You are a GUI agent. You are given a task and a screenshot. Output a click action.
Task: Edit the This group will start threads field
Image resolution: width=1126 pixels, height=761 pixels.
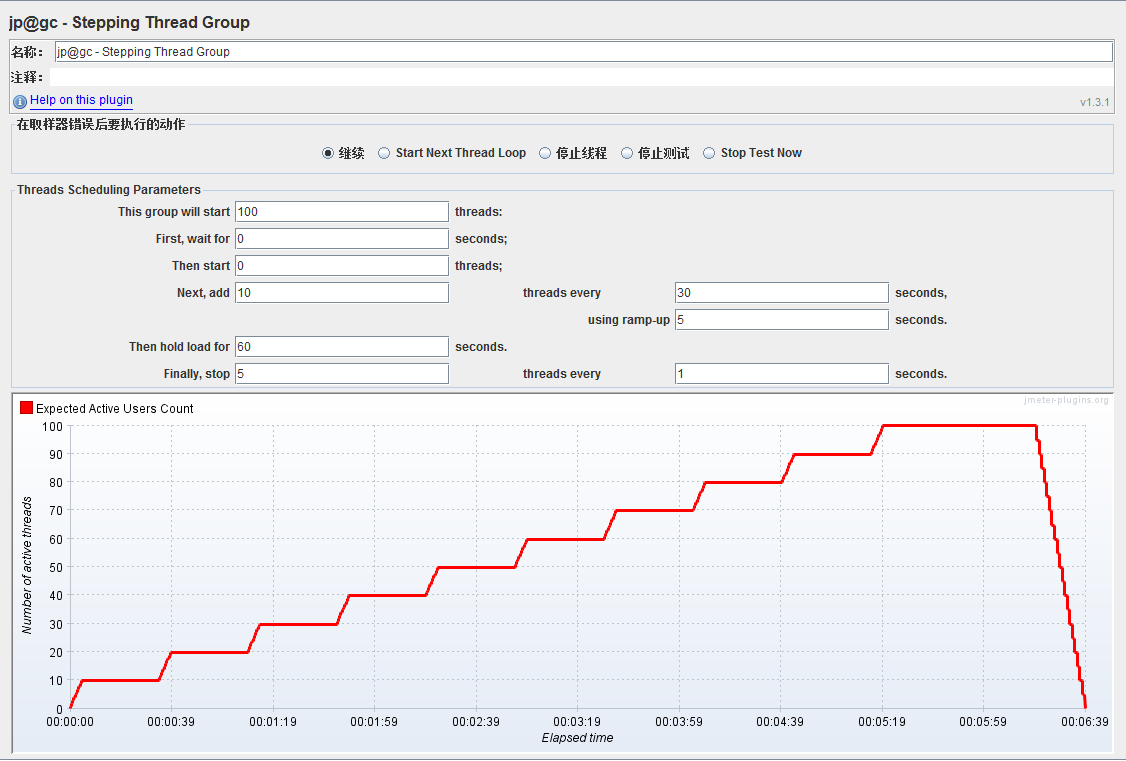(x=342, y=212)
